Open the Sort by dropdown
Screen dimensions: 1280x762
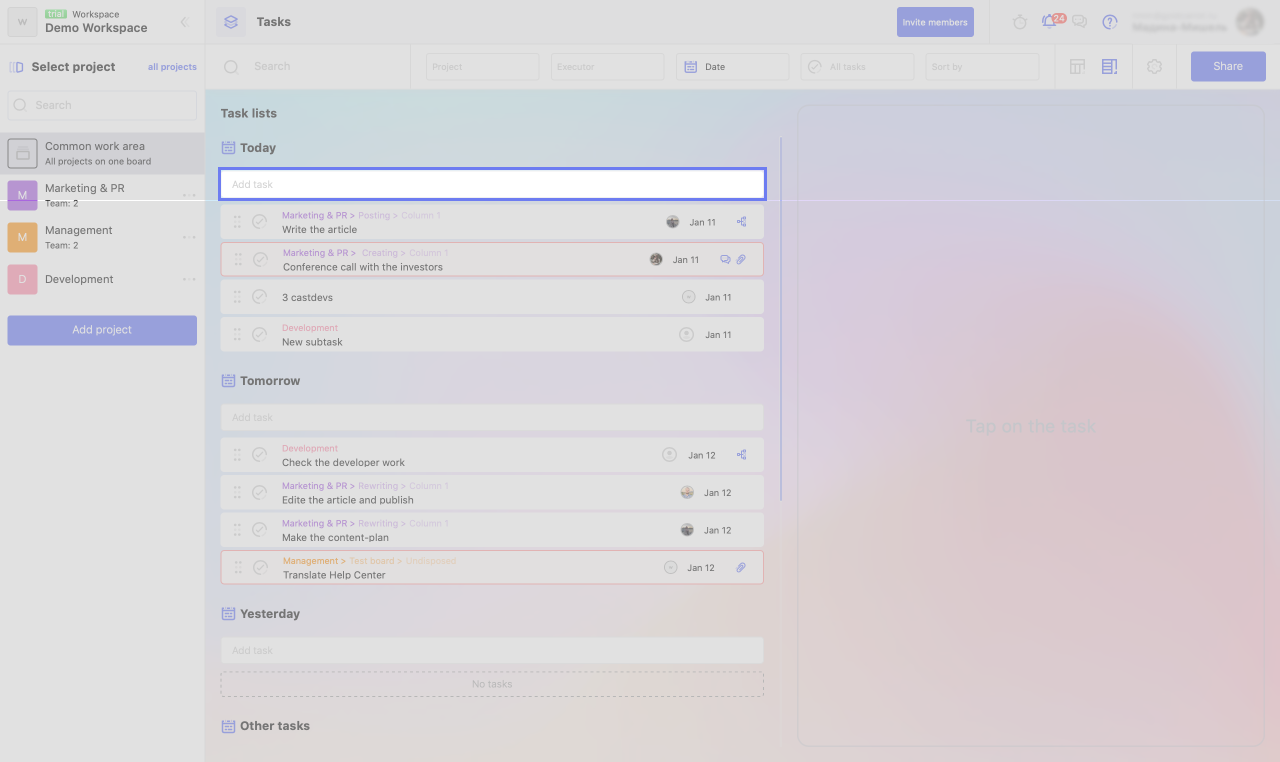pyautogui.click(x=982, y=67)
